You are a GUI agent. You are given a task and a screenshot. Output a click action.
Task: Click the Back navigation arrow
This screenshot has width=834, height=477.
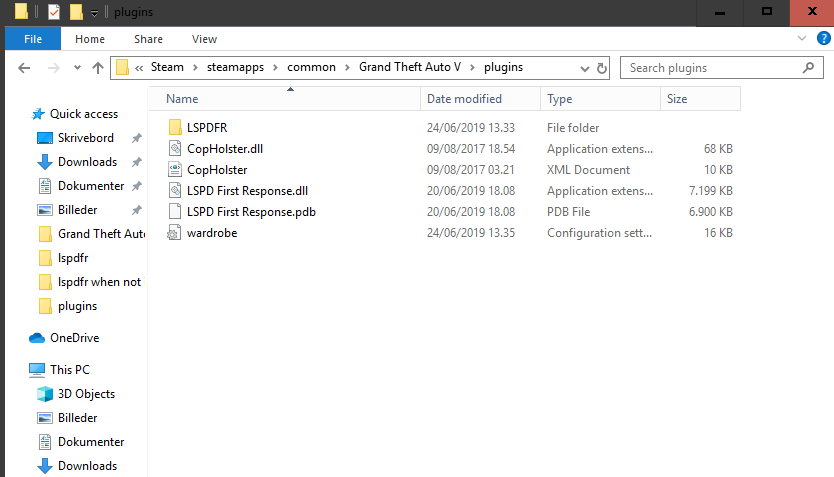[24, 68]
